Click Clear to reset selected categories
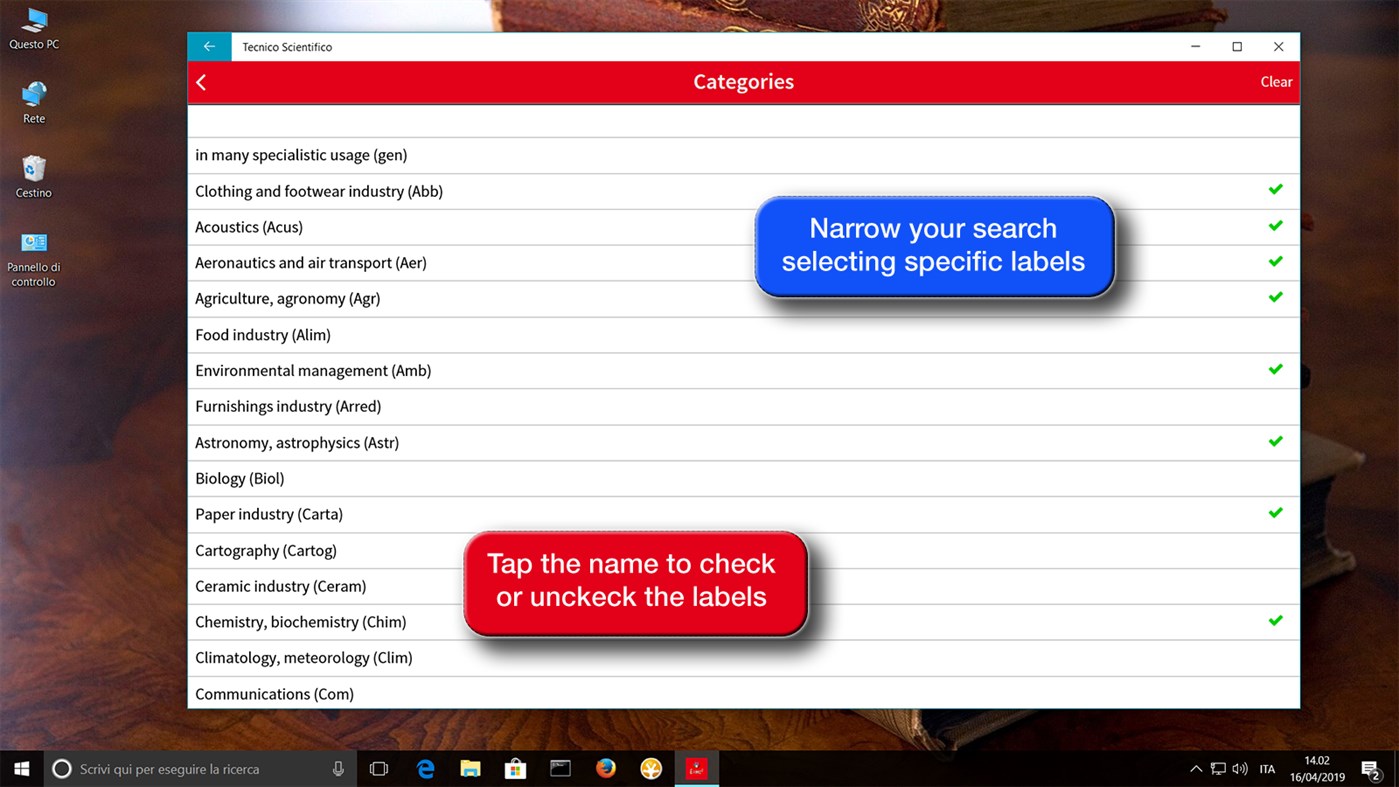Viewport: 1399px width, 787px height. 1276,82
